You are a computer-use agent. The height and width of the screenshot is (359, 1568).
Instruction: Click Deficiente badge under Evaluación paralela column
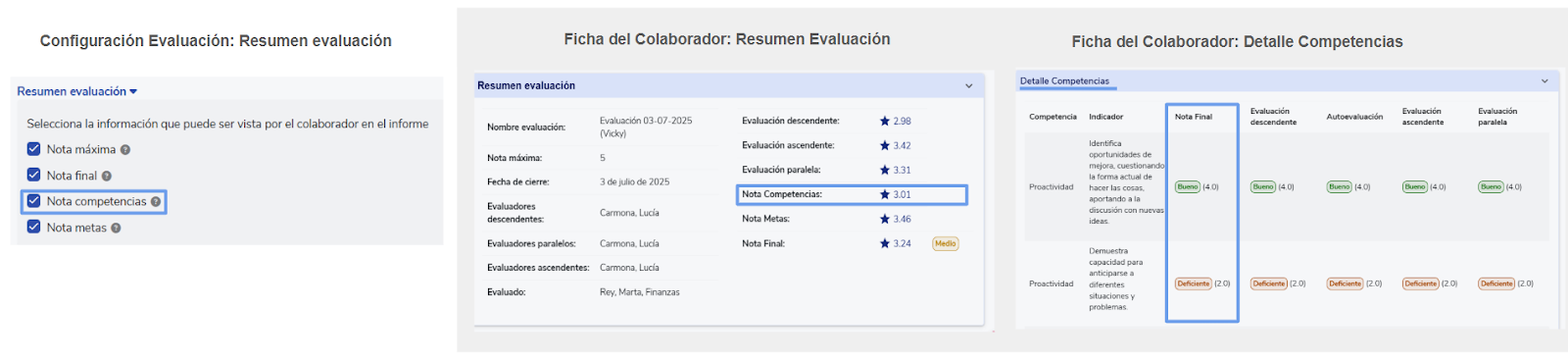1497,283
